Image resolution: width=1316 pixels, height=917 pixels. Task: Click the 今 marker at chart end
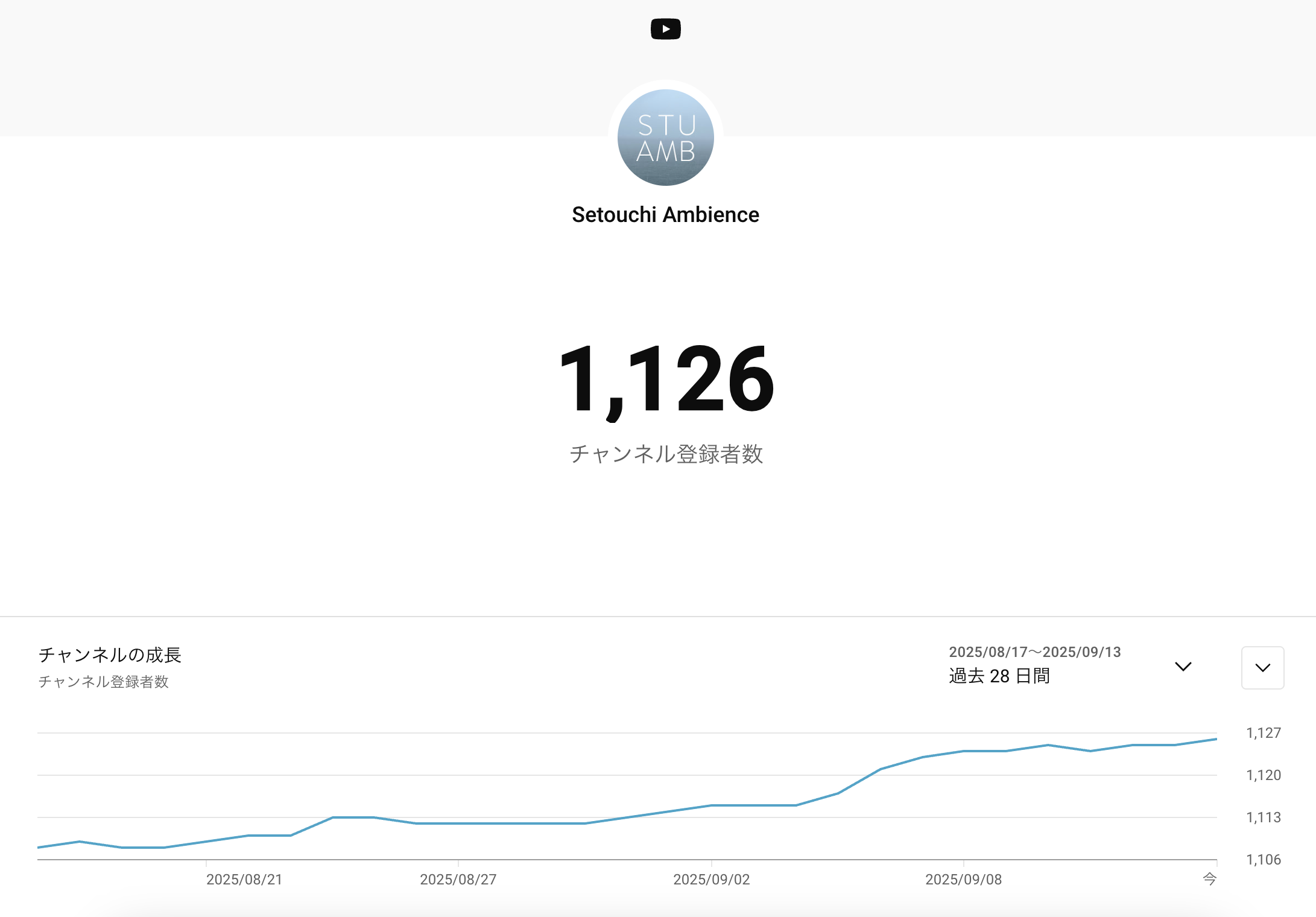coord(1209,879)
